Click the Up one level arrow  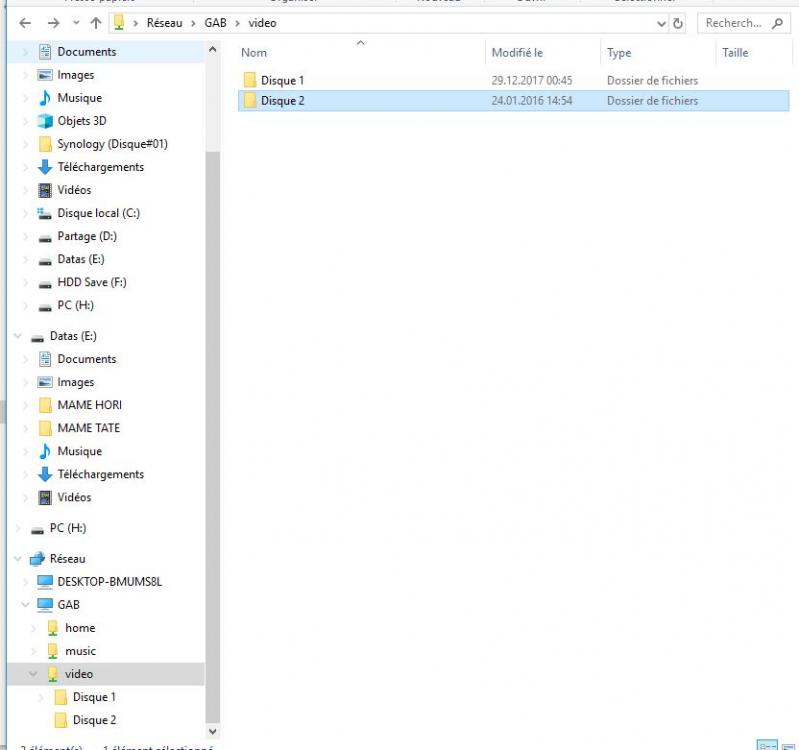click(96, 23)
